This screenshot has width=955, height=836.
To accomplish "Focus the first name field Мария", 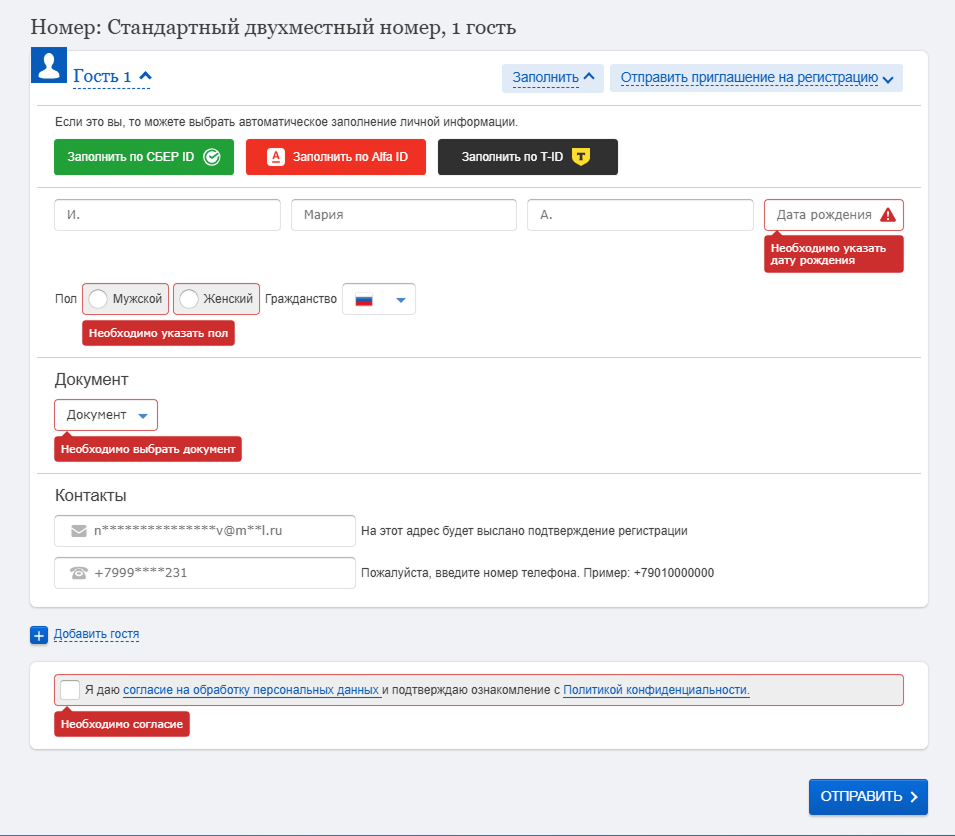I will [x=404, y=215].
